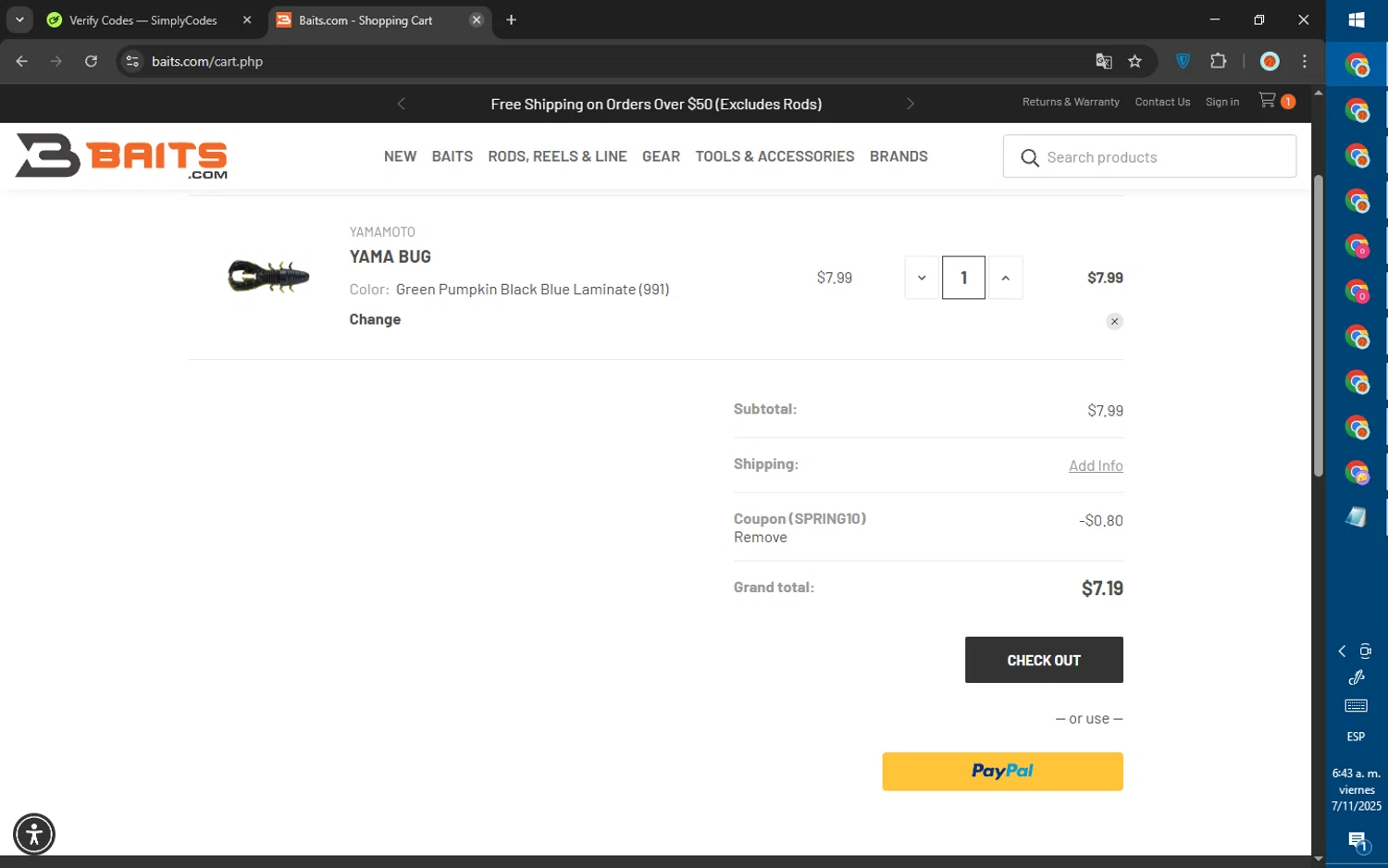
Task: Open the YAMA BUG product title
Action: tap(390, 256)
